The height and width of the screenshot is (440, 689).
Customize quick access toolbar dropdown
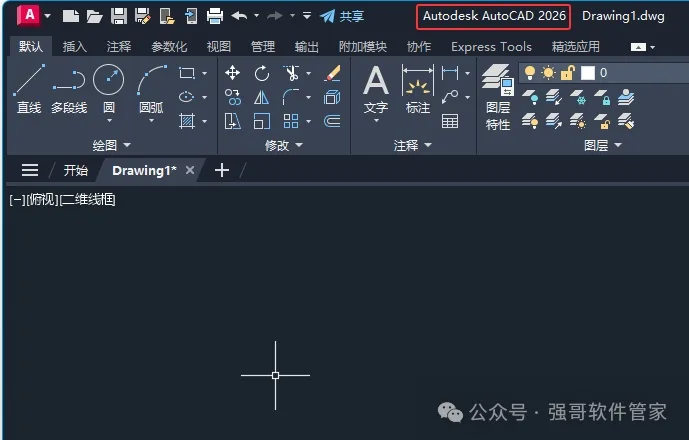tap(307, 16)
